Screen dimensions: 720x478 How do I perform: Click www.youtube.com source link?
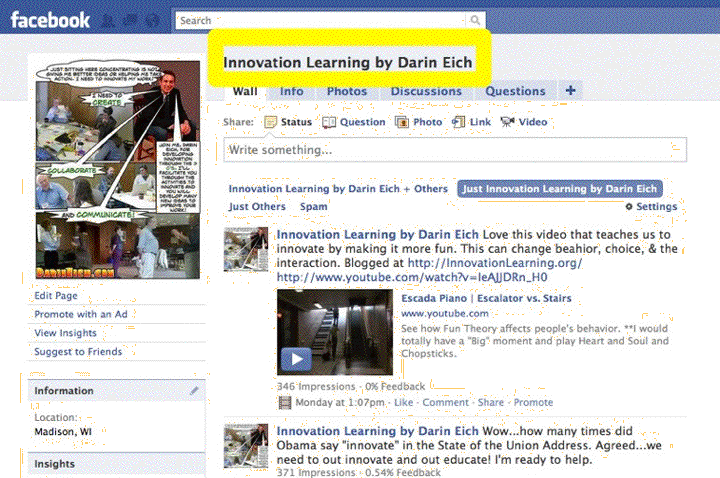click(x=445, y=314)
